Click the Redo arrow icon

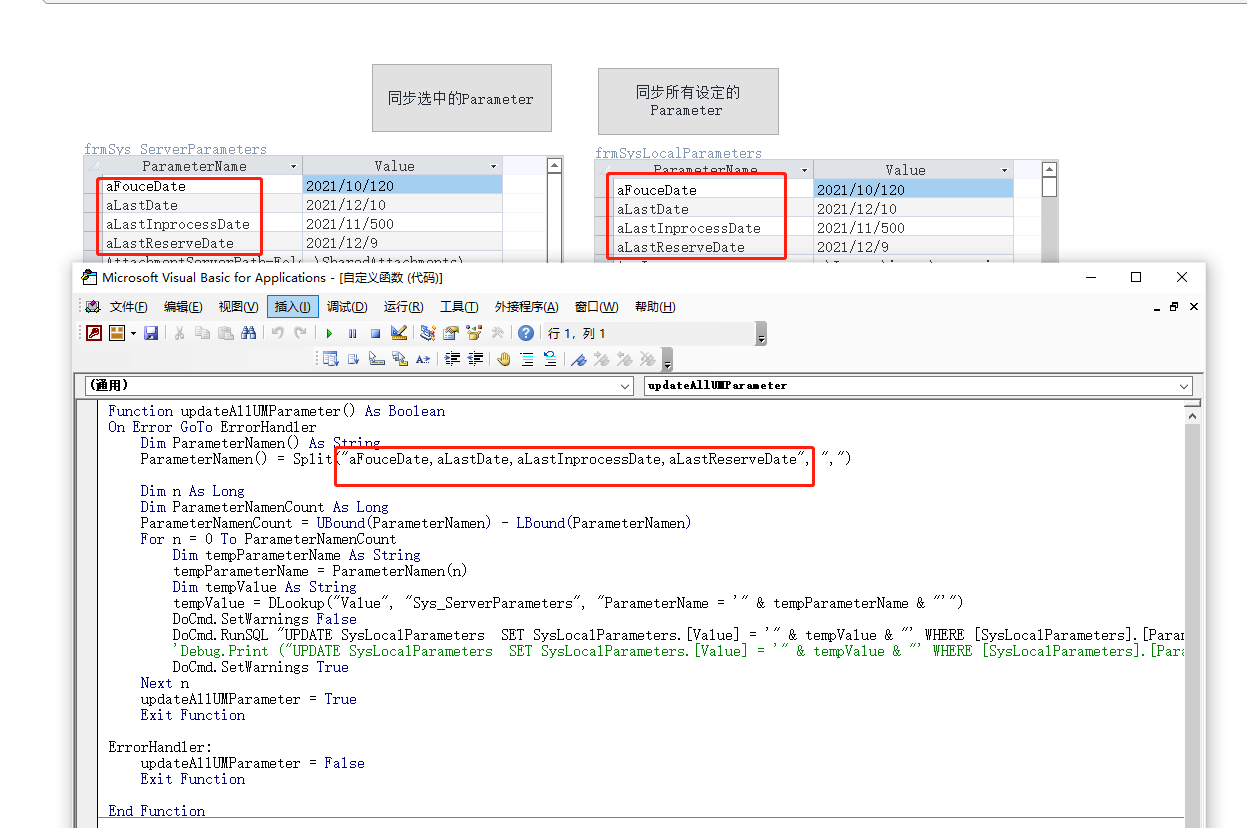click(x=300, y=333)
